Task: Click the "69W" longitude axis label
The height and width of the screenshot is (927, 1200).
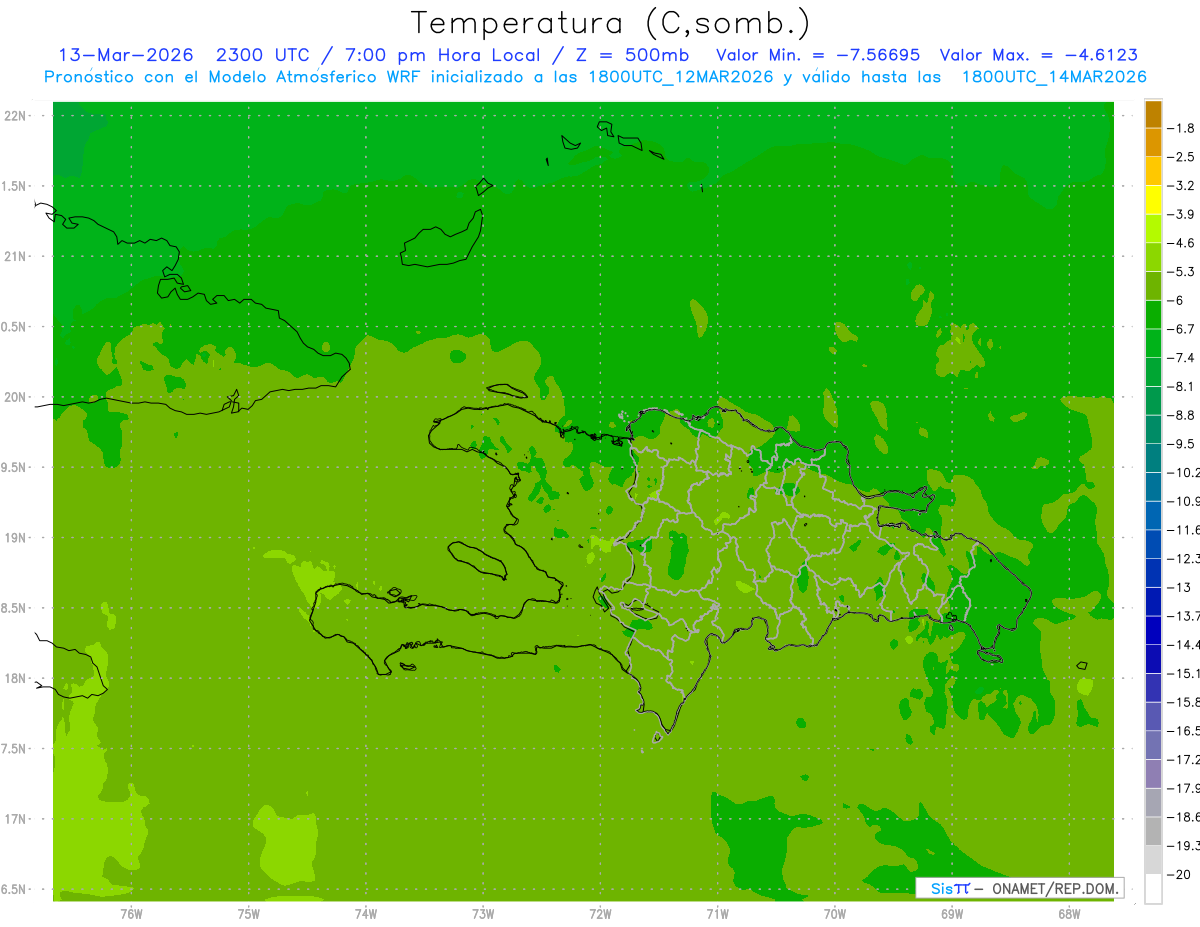Action: tap(952, 913)
